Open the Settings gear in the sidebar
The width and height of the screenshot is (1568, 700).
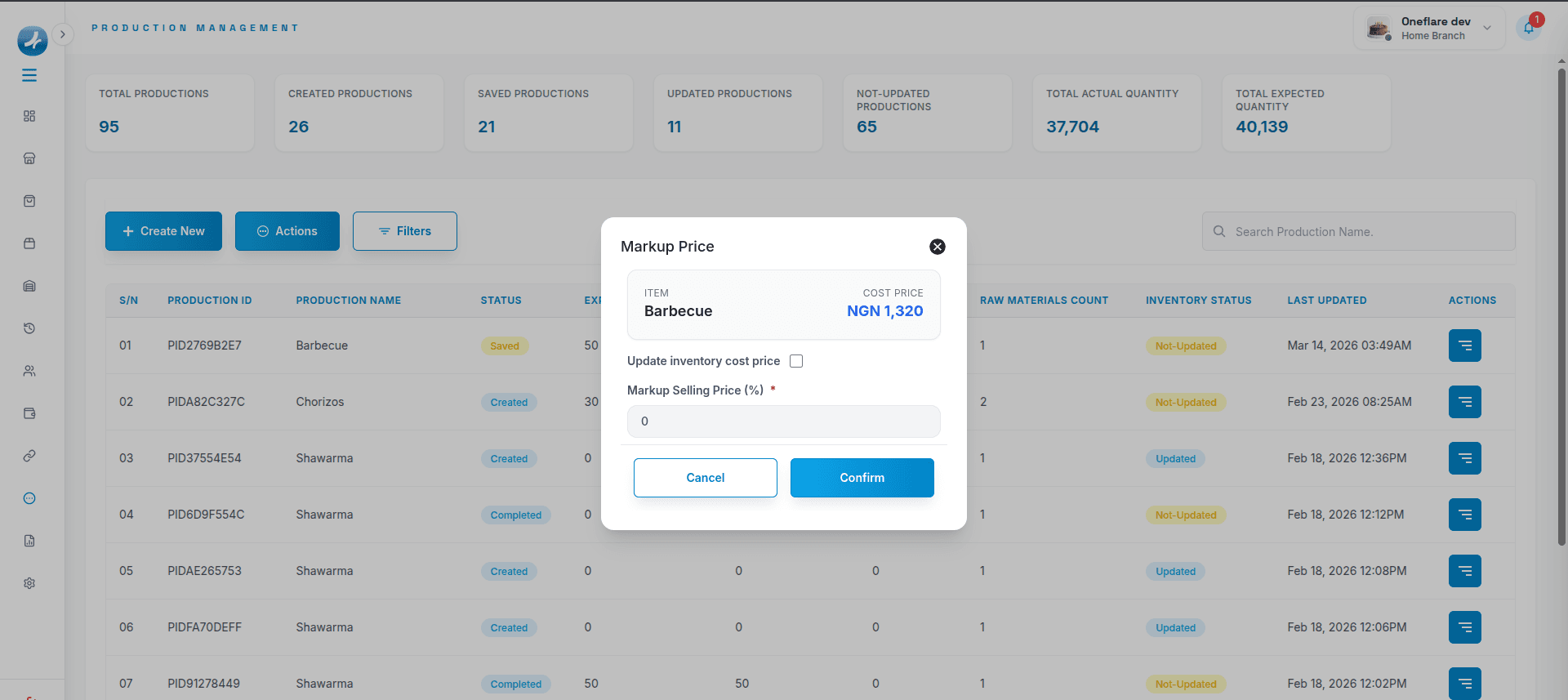[x=29, y=583]
